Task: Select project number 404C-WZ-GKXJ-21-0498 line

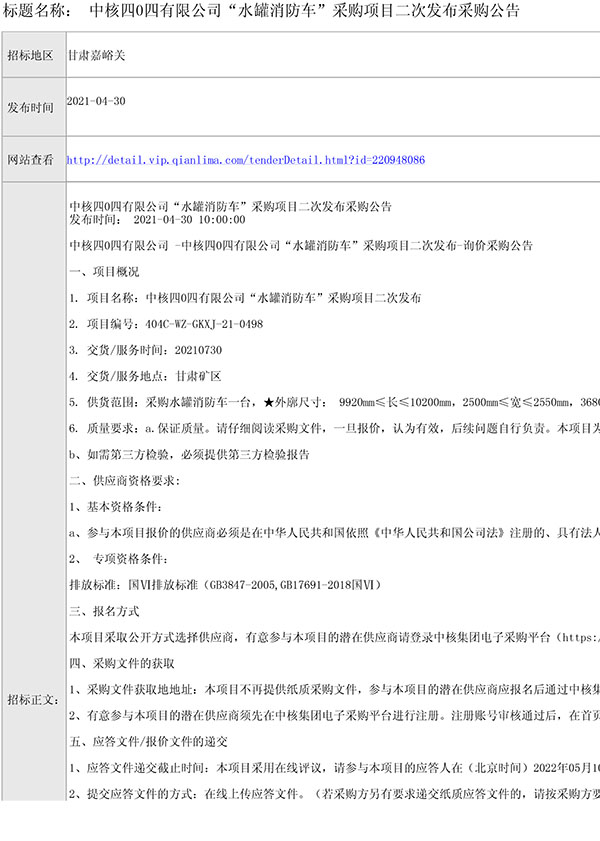Action: coord(166,324)
